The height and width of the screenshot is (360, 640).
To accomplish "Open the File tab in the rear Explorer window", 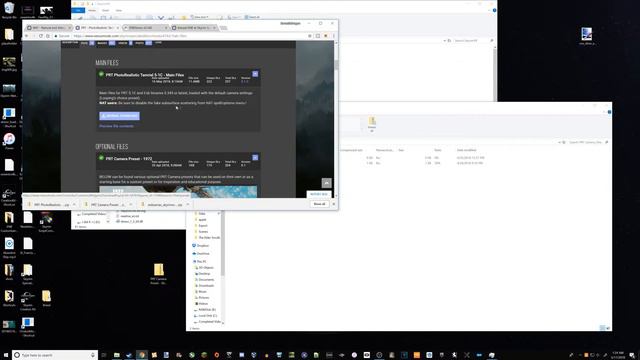I will pyautogui.click(x=78, y=10).
